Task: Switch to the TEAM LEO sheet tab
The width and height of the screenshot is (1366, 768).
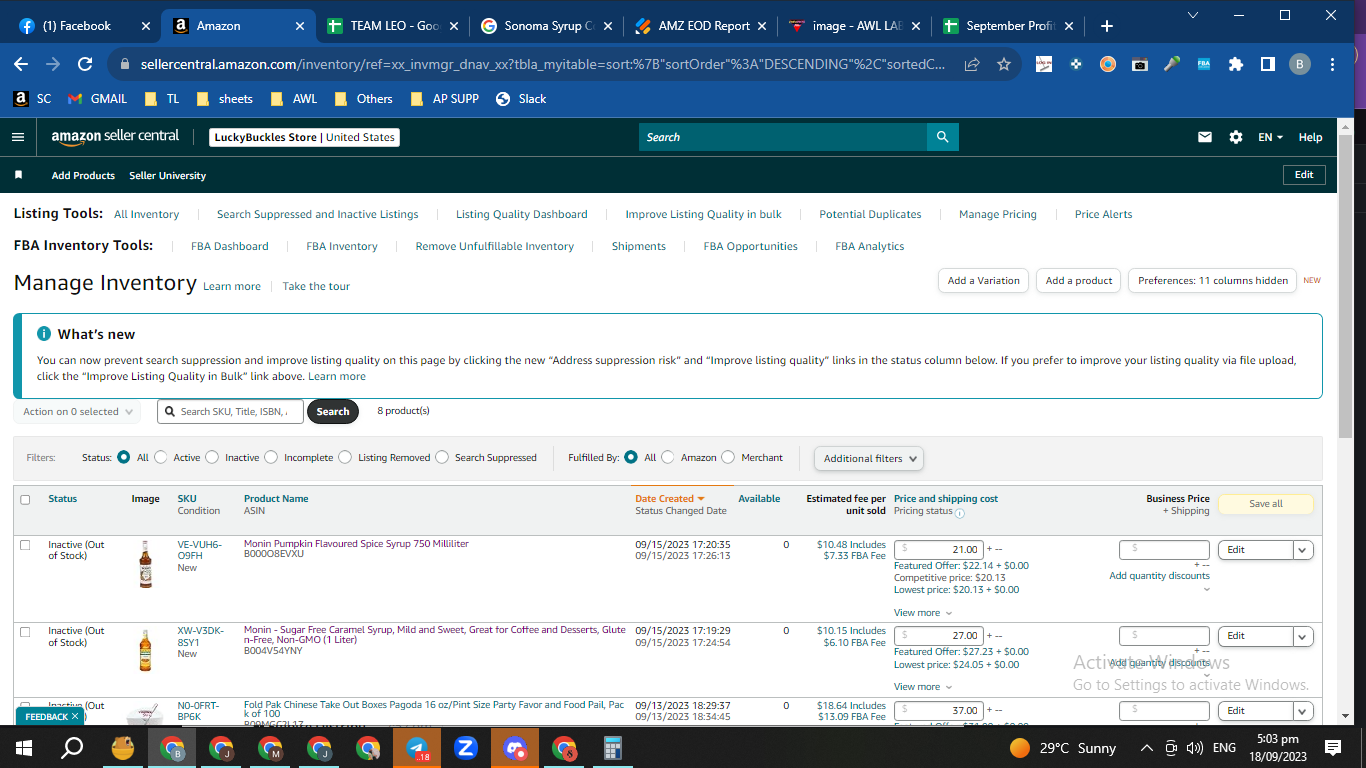Action: point(391,26)
